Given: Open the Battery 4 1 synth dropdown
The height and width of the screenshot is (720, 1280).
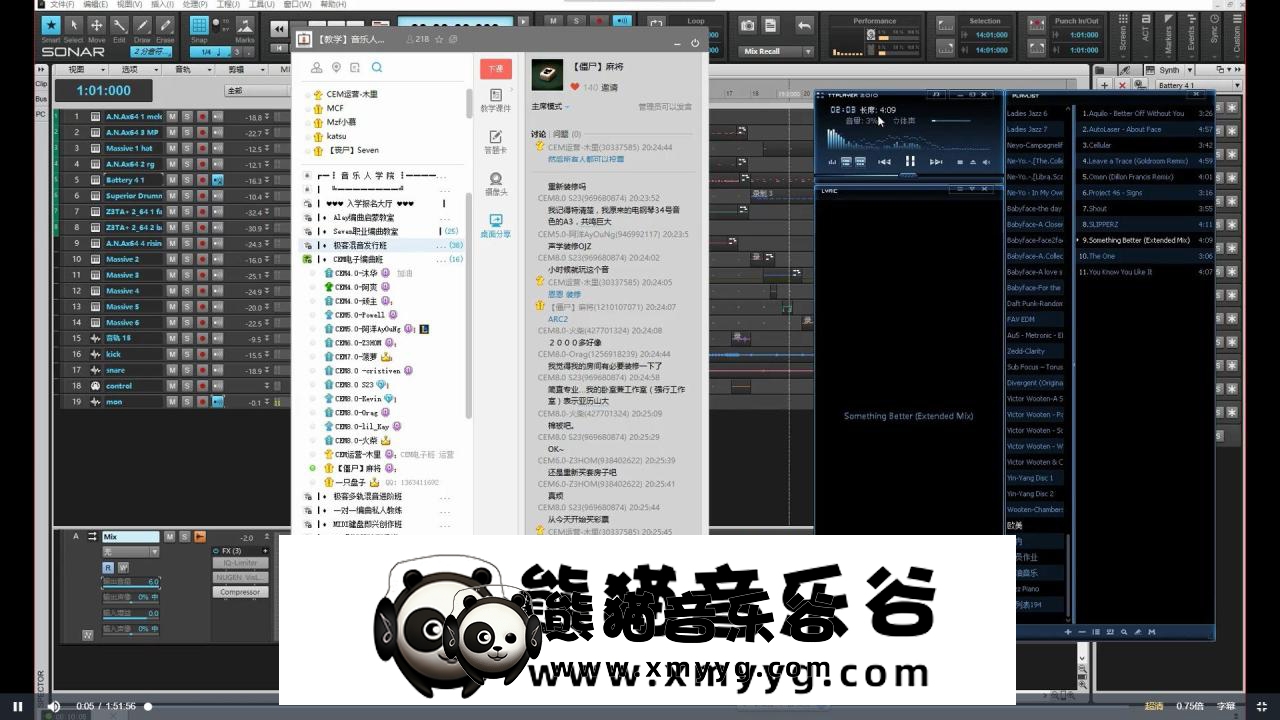Looking at the screenshot, I should click(1197, 86).
